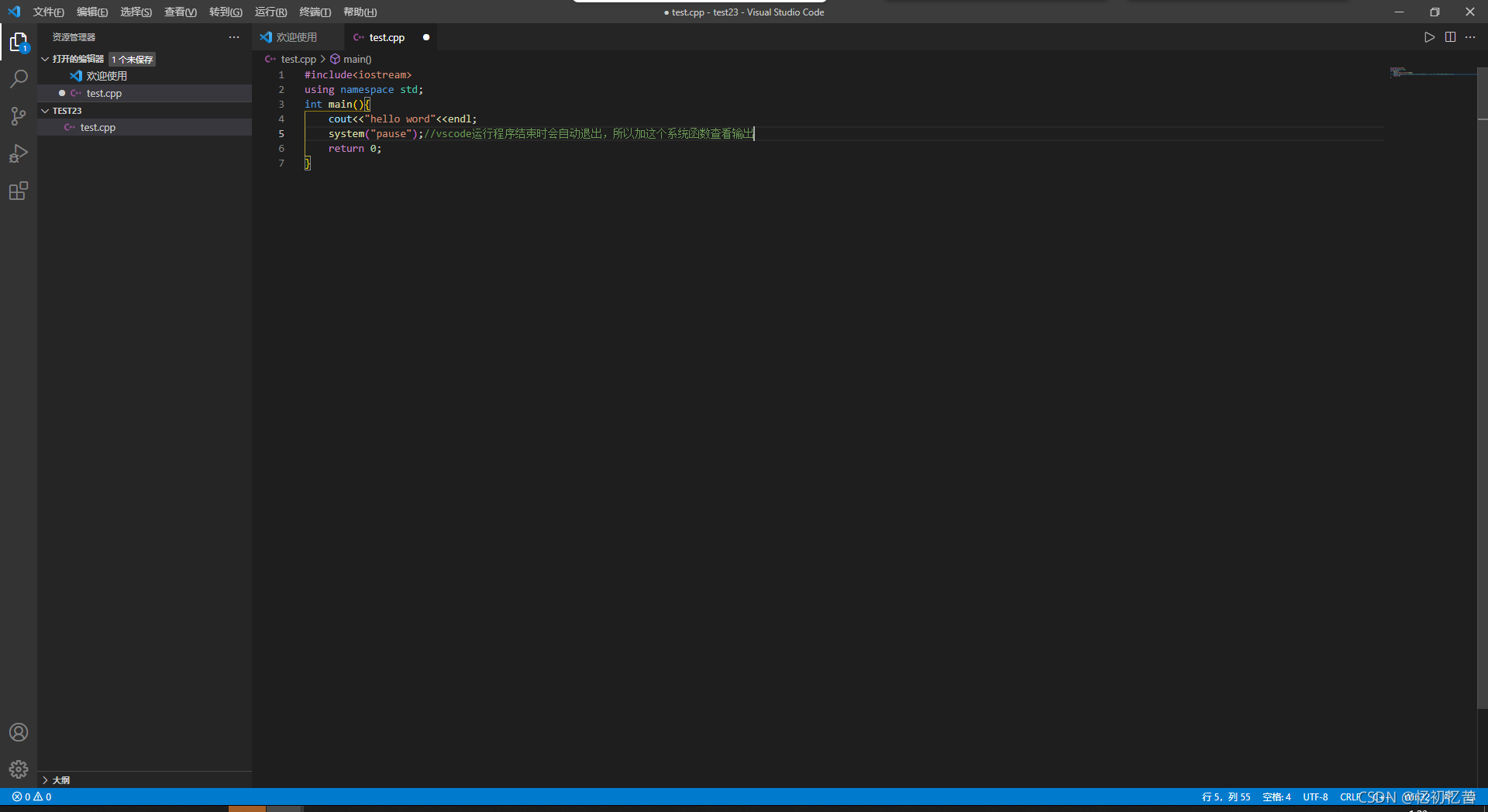Viewport: 1488px width, 812px height.
Task: Click test.cpp in the breadcrumb
Action: pos(298,59)
